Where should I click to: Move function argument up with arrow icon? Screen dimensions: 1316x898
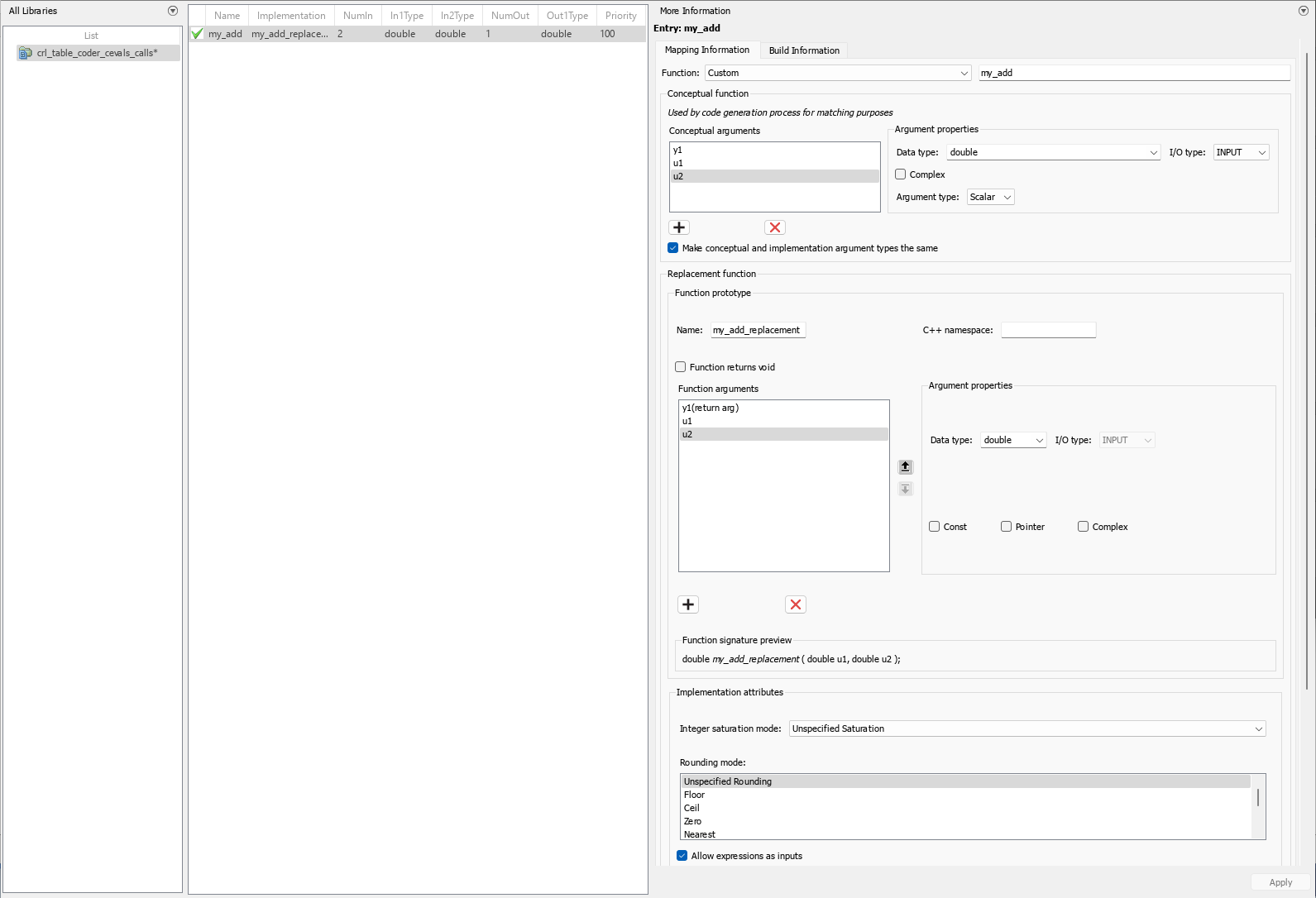point(906,466)
